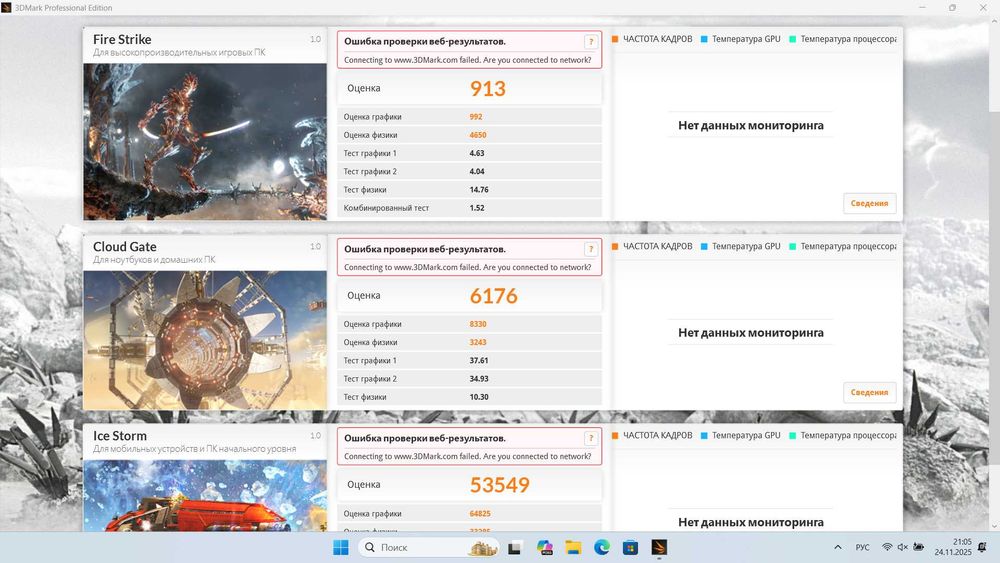Toggle blue Температура GPU legend in Ice Storm

[x=740, y=435]
